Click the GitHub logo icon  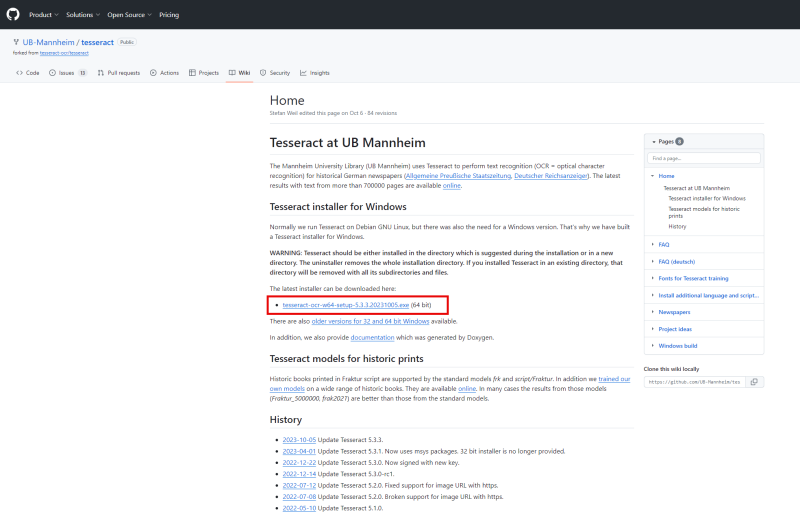[13, 15]
